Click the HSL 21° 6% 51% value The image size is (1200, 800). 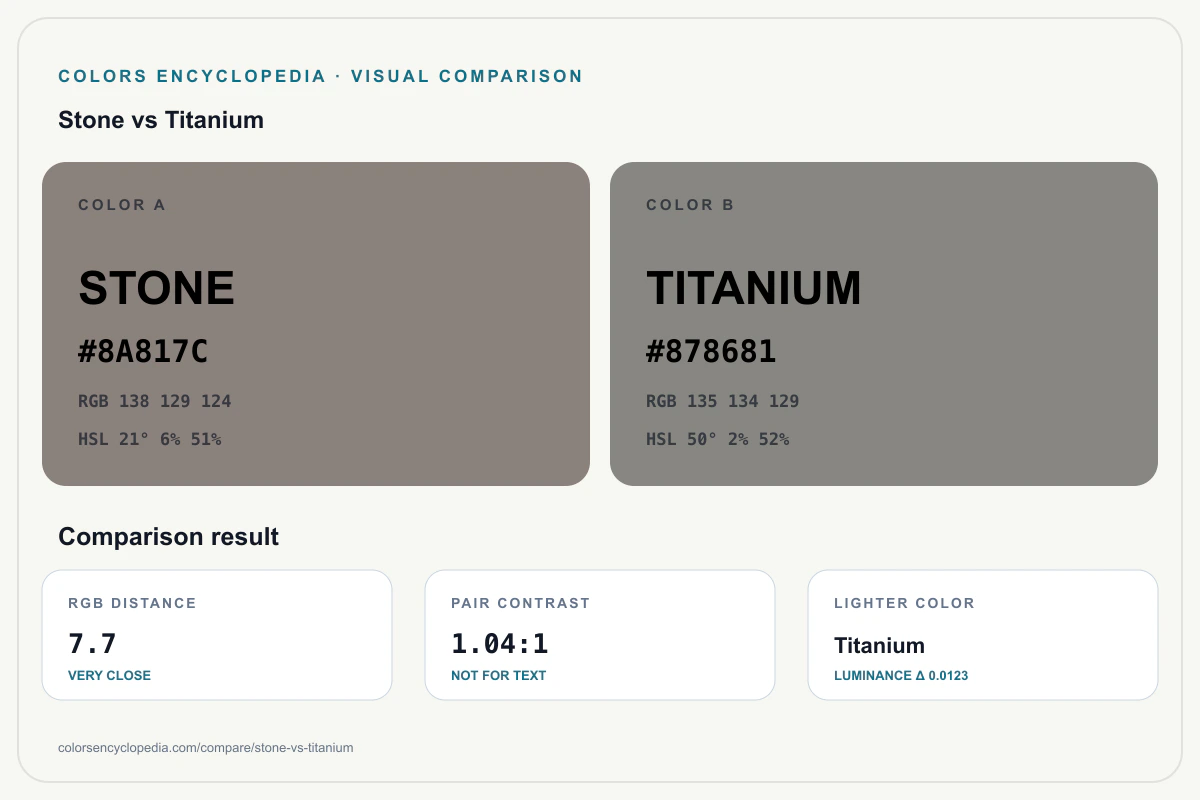pos(150,439)
